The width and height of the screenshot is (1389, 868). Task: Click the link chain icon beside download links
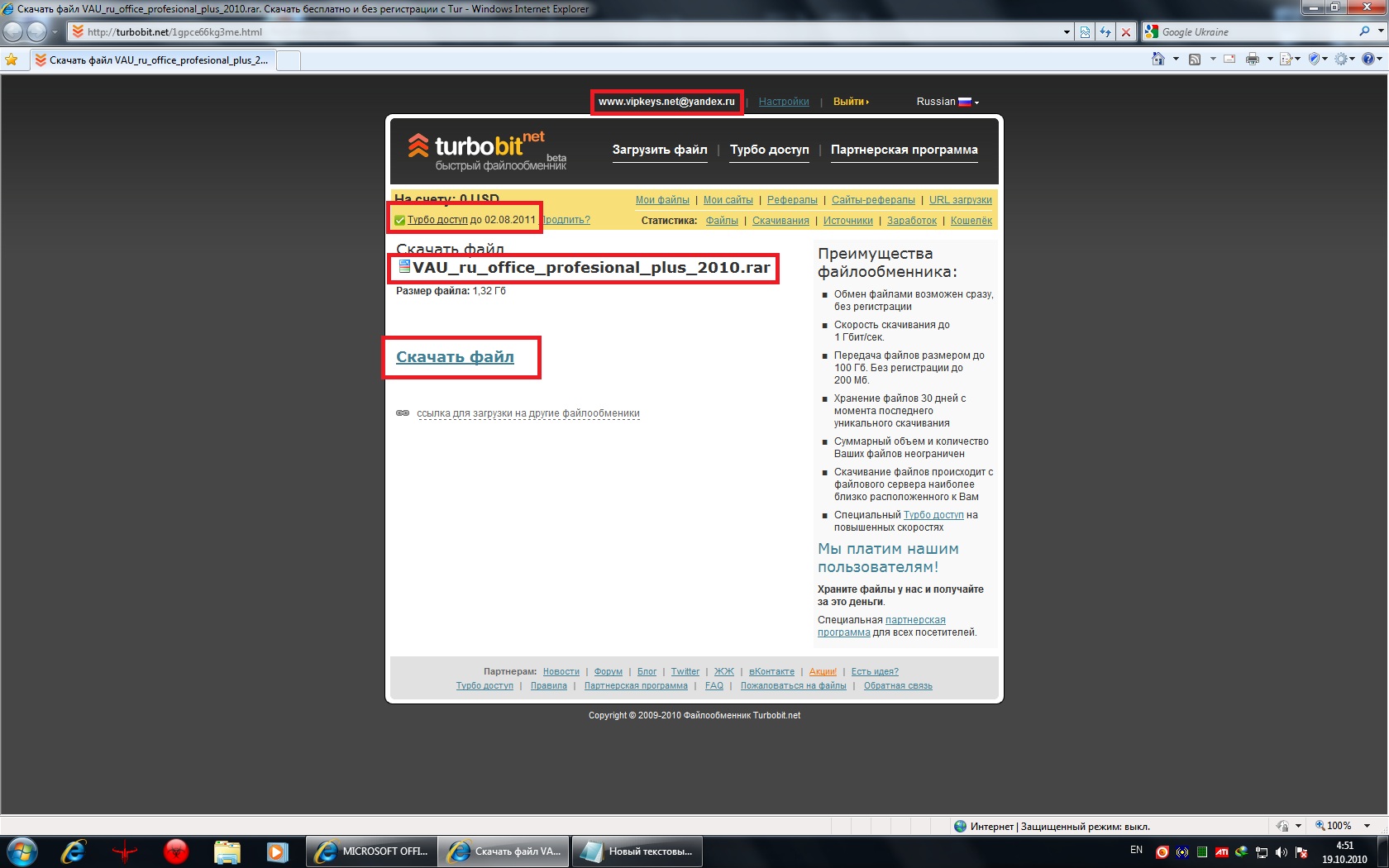[x=403, y=413]
